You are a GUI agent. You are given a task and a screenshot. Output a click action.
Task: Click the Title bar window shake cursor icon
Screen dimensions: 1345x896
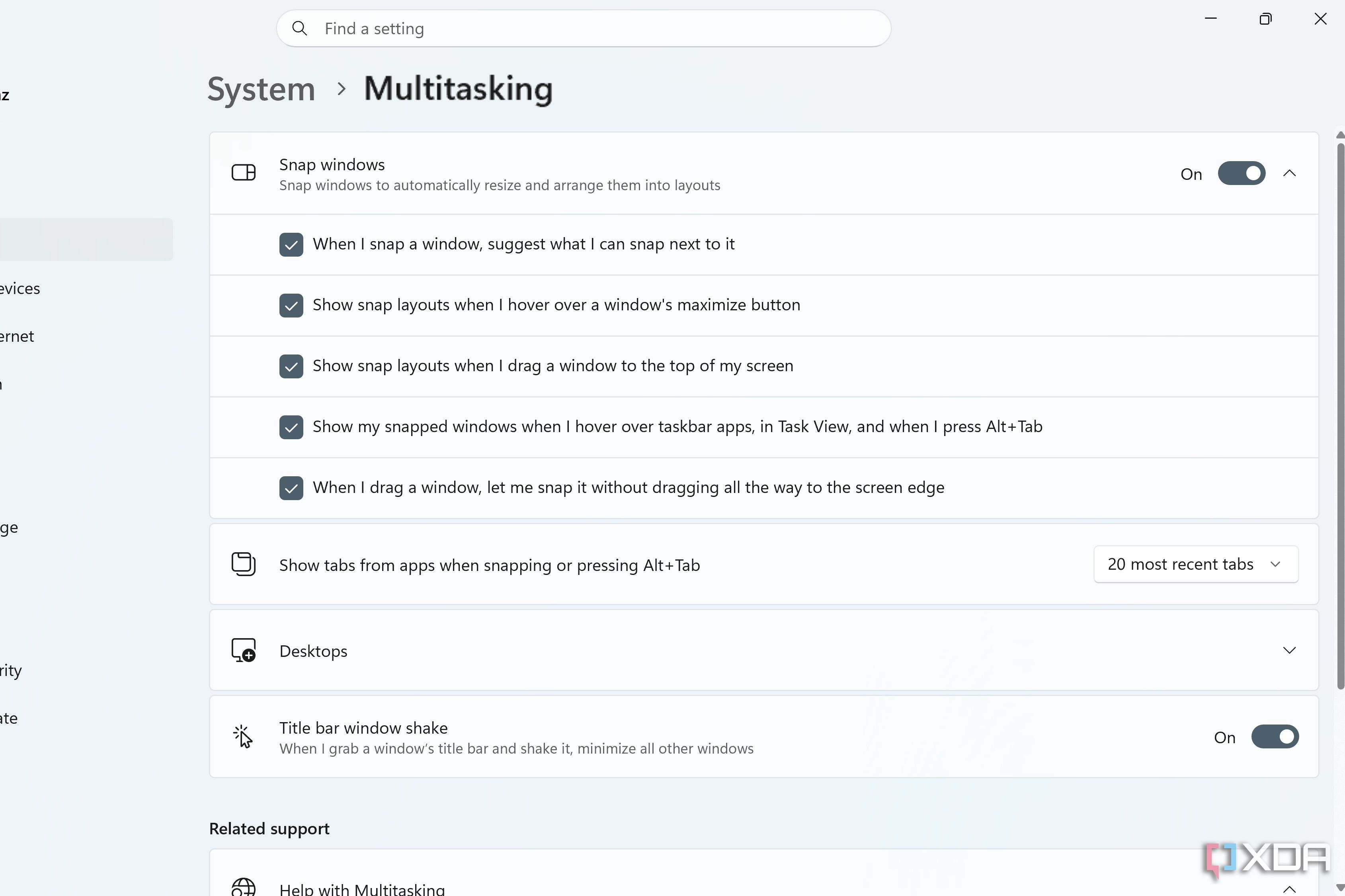[242, 736]
